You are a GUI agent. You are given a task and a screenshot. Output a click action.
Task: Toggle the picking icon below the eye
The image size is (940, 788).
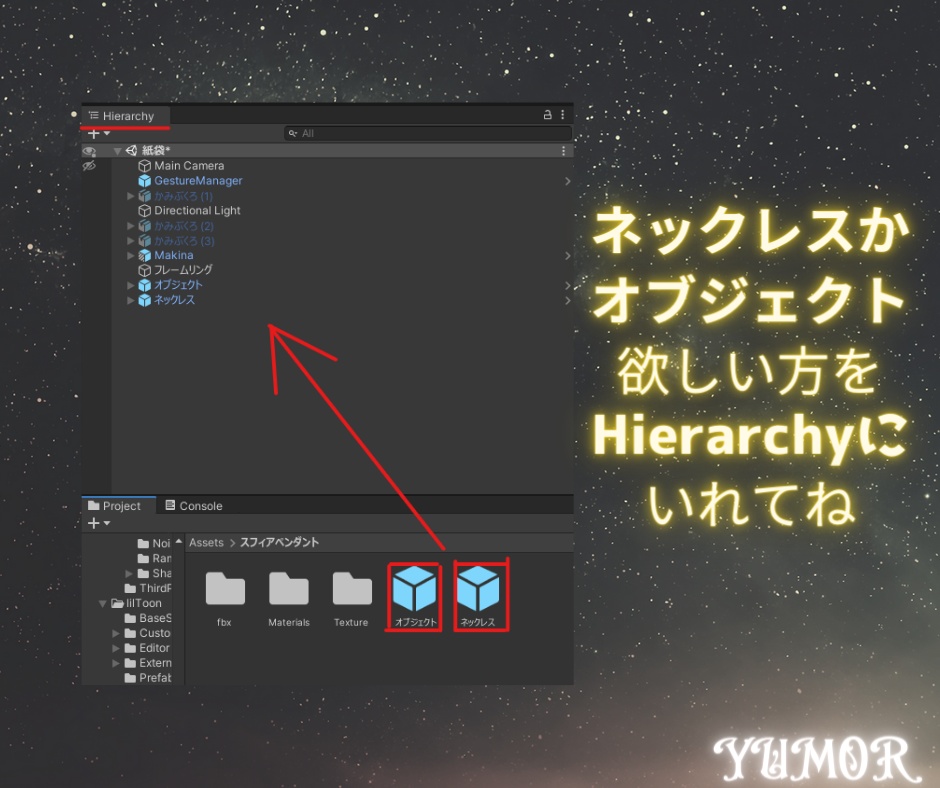(90, 166)
